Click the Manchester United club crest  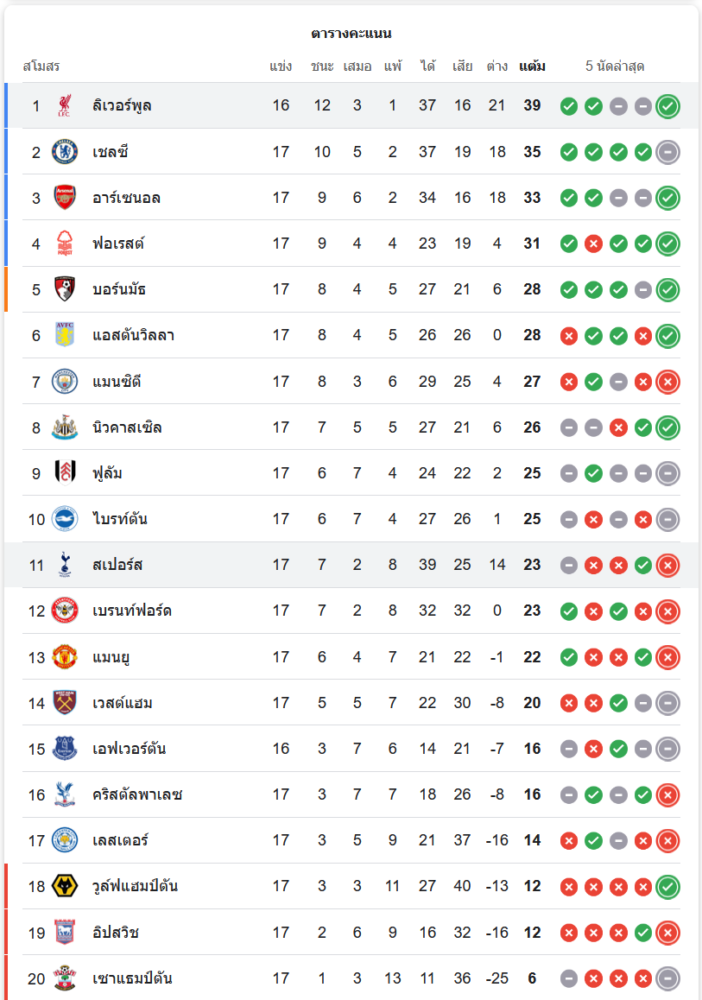click(65, 657)
